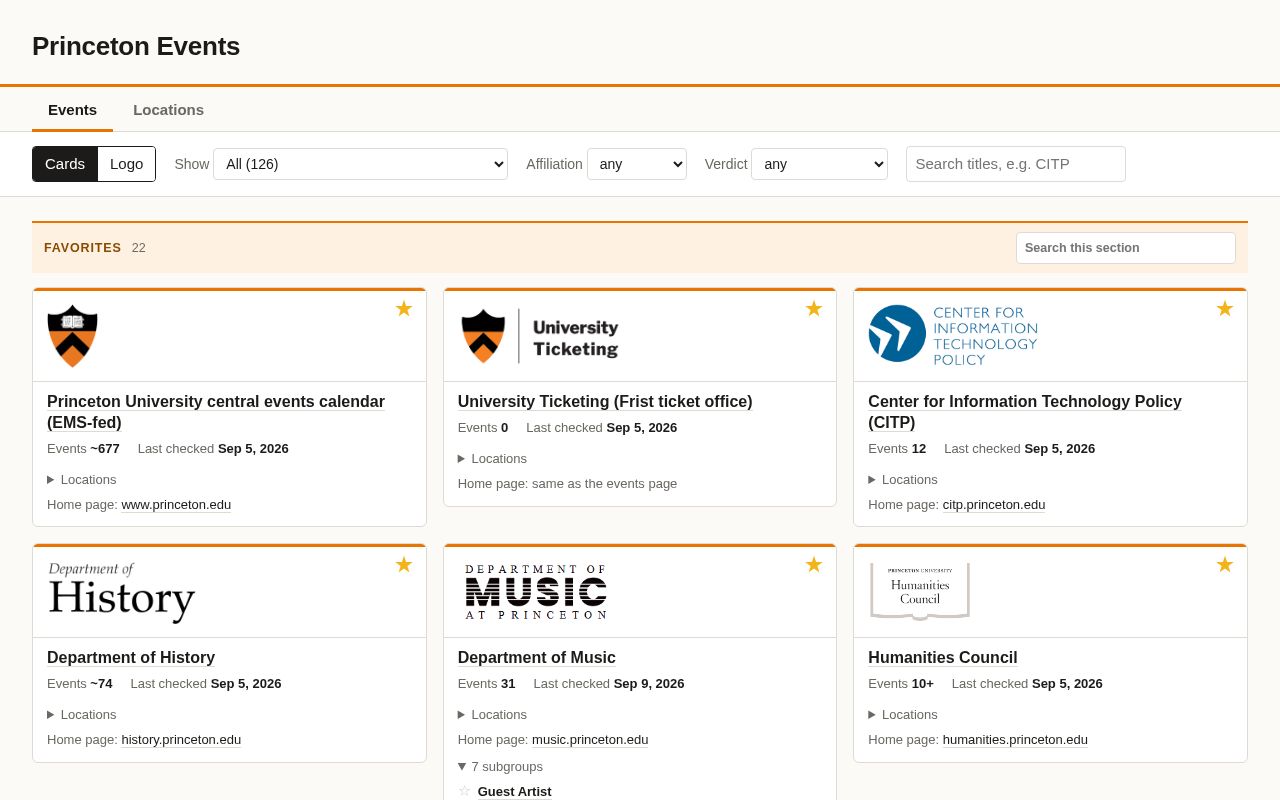Switch to the Locations tab

coord(168,110)
